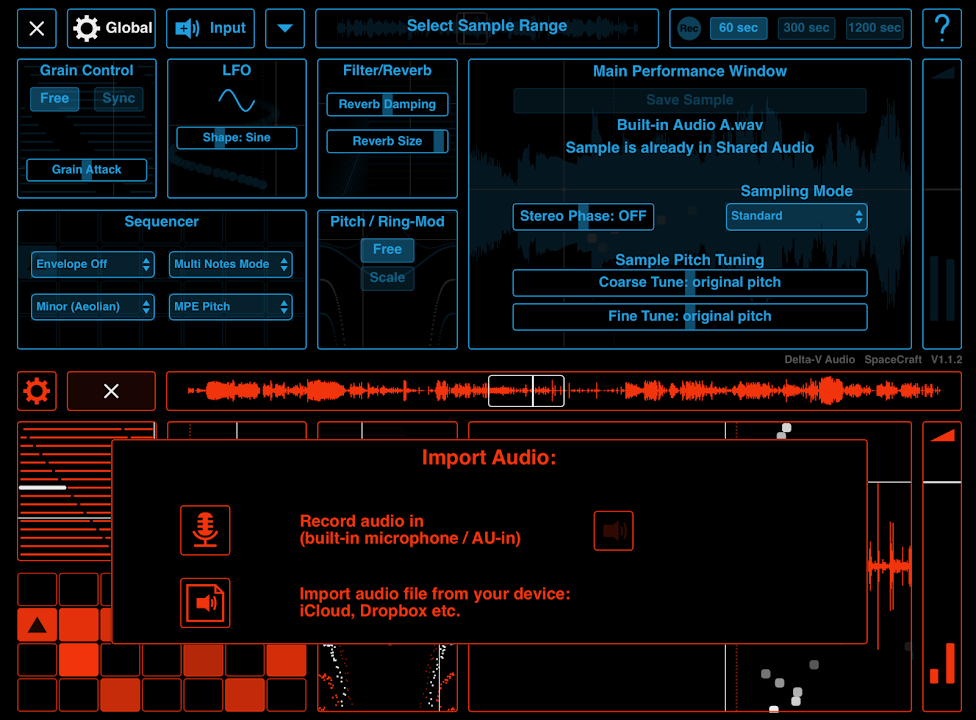Image resolution: width=976 pixels, height=720 pixels.
Task: Click the speaker preview icon in Import Audio
Action: [x=613, y=531]
